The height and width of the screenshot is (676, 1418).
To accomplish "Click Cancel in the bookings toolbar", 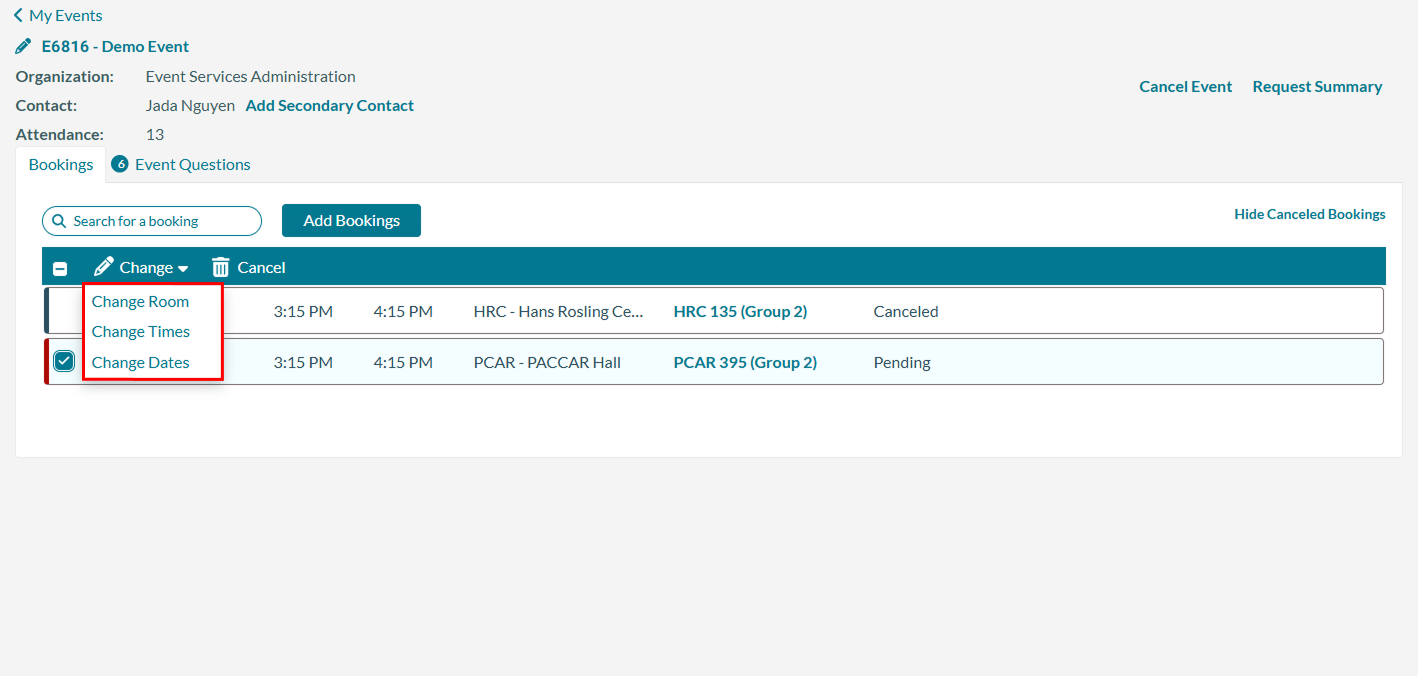I will tap(261, 268).
